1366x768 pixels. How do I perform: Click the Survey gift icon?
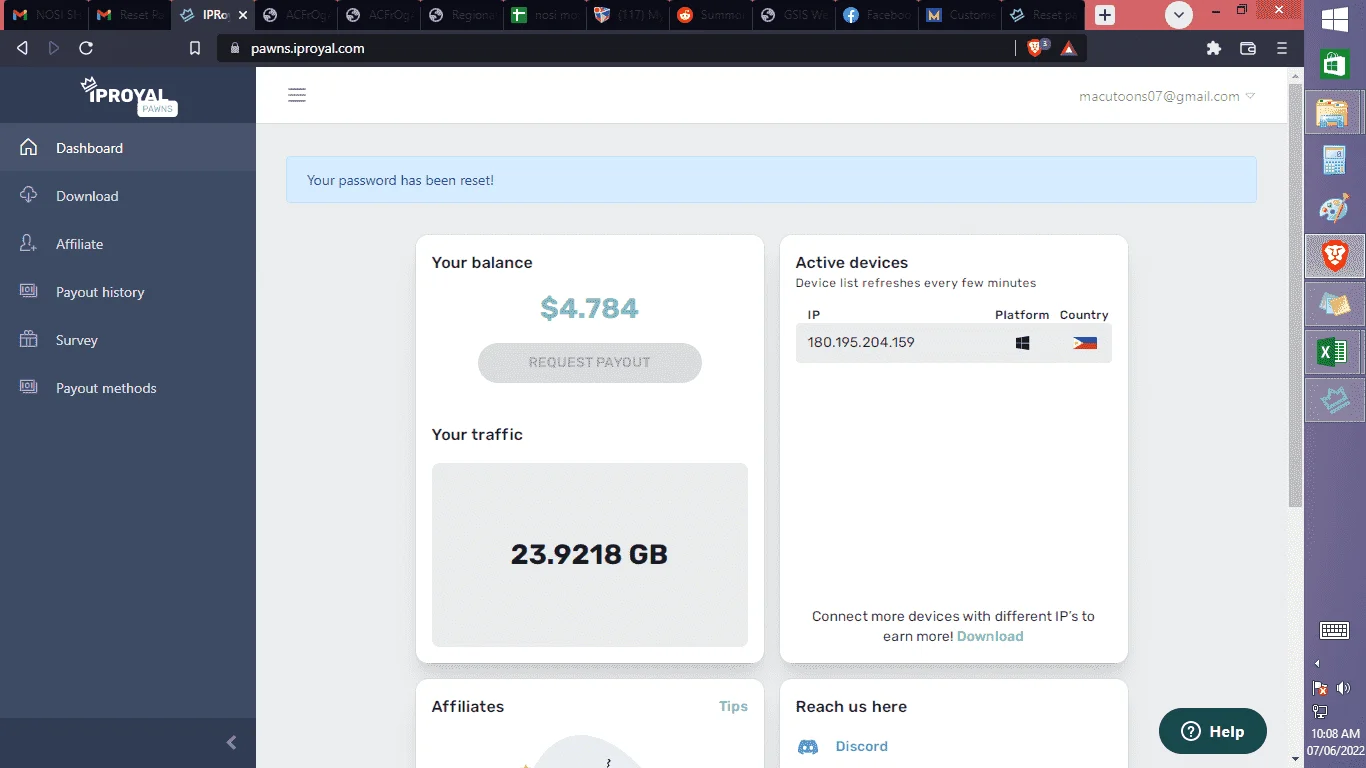pyautogui.click(x=29, y=340)
